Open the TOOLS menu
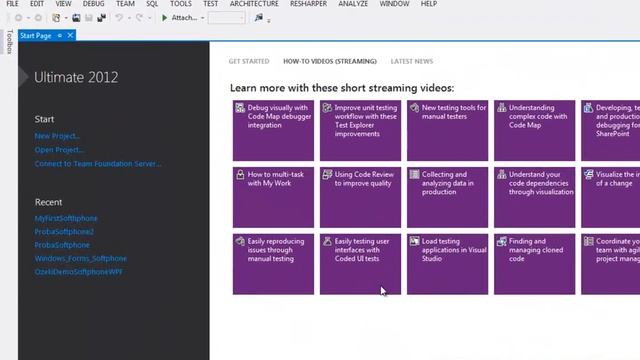The height and width of the screenshot is (360, 640). [x=181, y=4]
